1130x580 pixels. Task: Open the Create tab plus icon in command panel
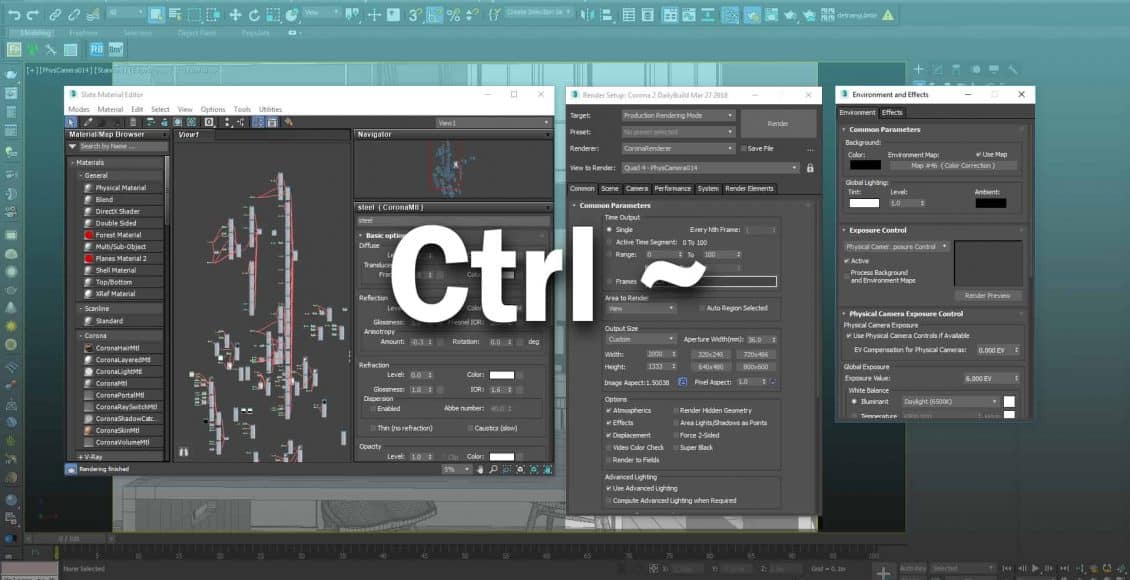[x=918, y=69]
